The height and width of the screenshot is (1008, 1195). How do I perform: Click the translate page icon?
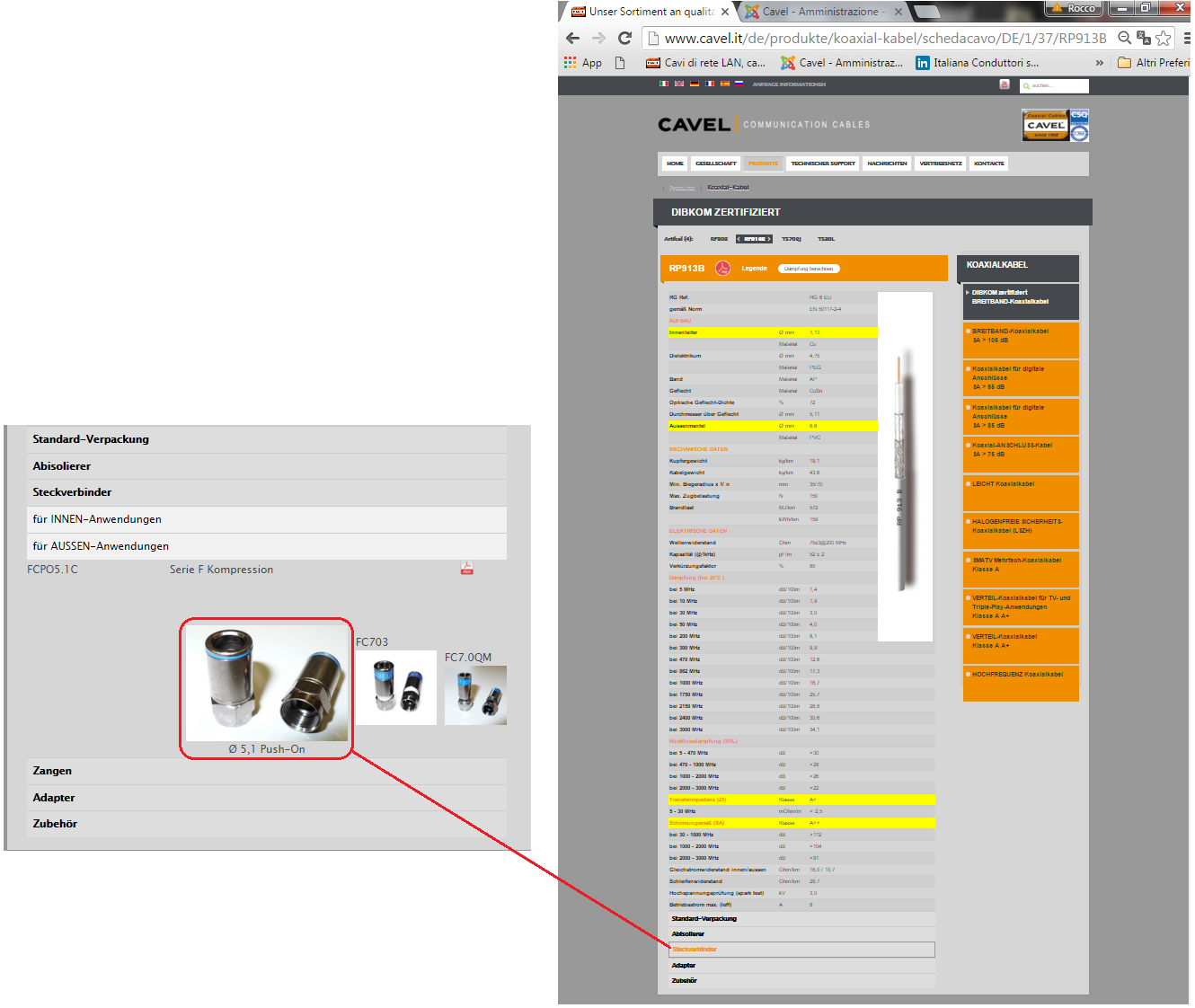click(x=1144, y=38)
